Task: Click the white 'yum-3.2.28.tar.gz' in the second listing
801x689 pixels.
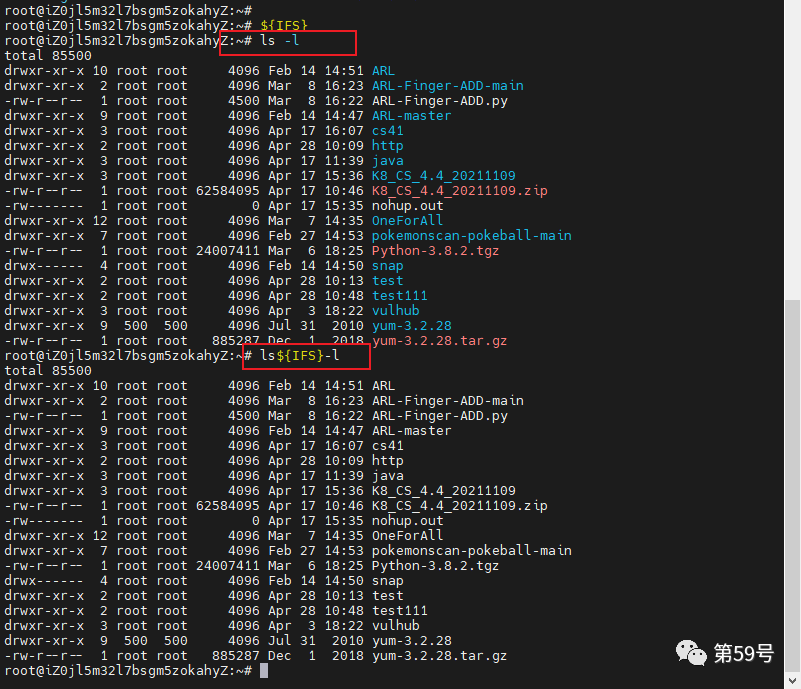Action: click(x=439, y=656)
